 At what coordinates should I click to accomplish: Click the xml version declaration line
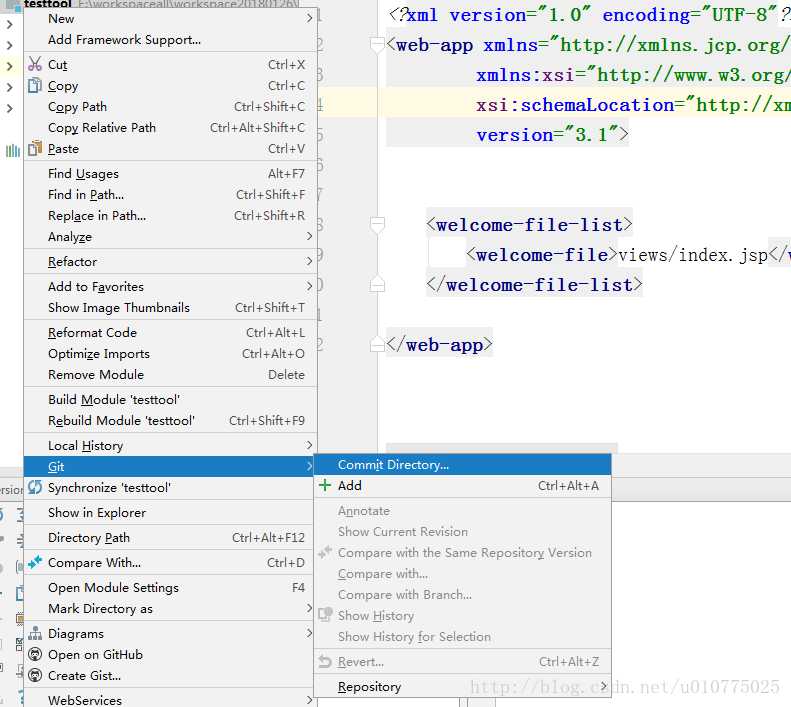[x=589, y=15]
